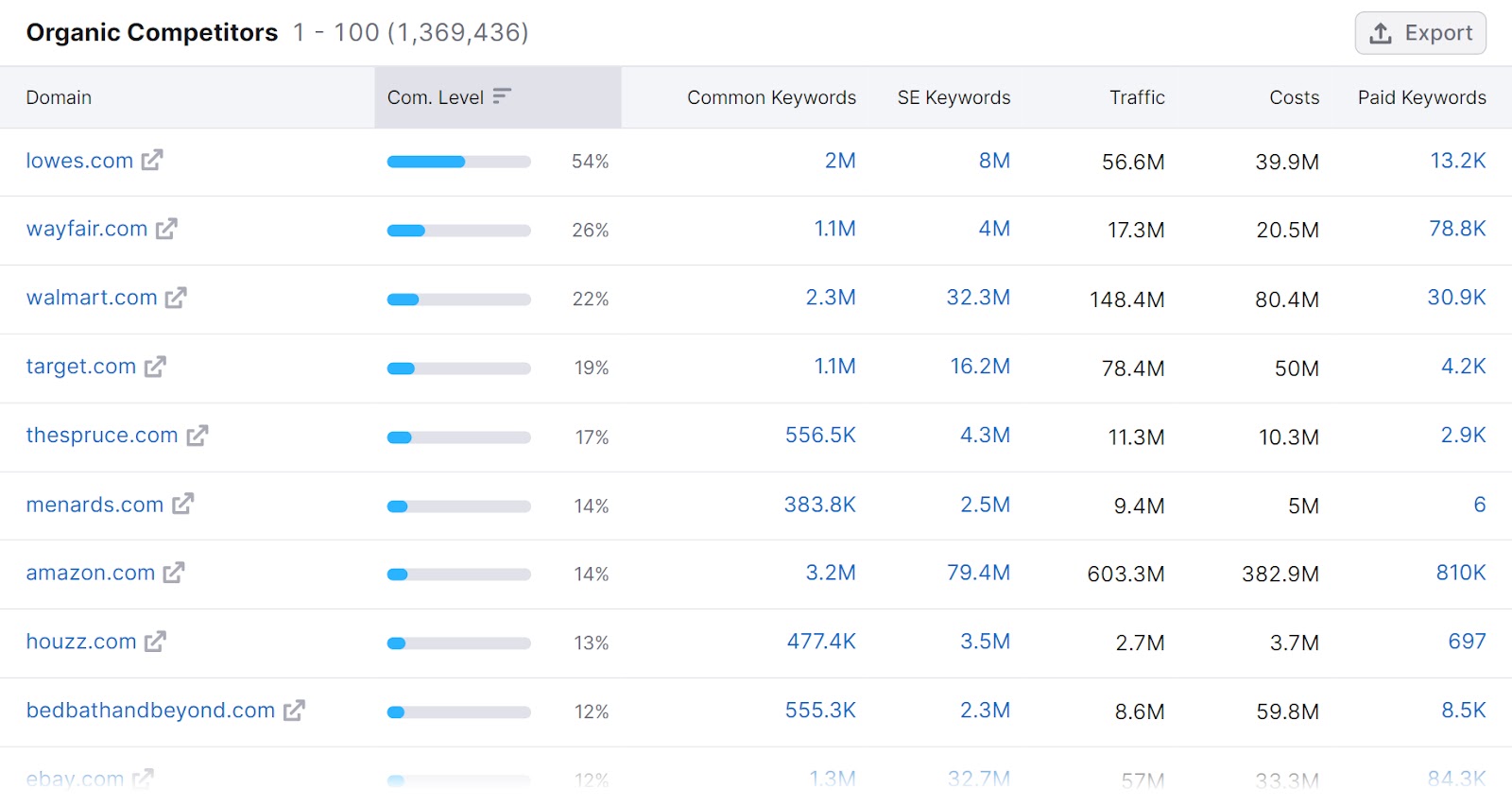Click houzz.com paid keywords 697
This screenshot has height=806, width=1512.
1467,642
